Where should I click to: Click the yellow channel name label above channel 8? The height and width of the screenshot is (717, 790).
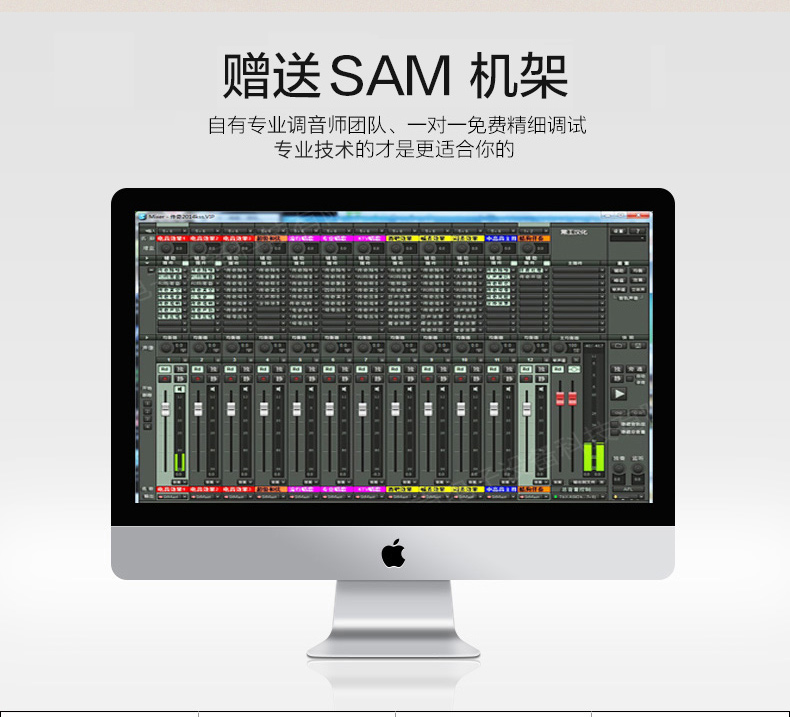tap(403, 238)
